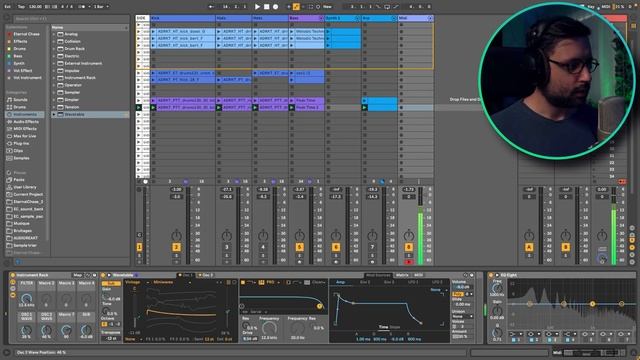Open the 1 Bar quantization dropdown
Image resolution: width=640 pixels, height=360 pixels.
(x=101, y=7)
